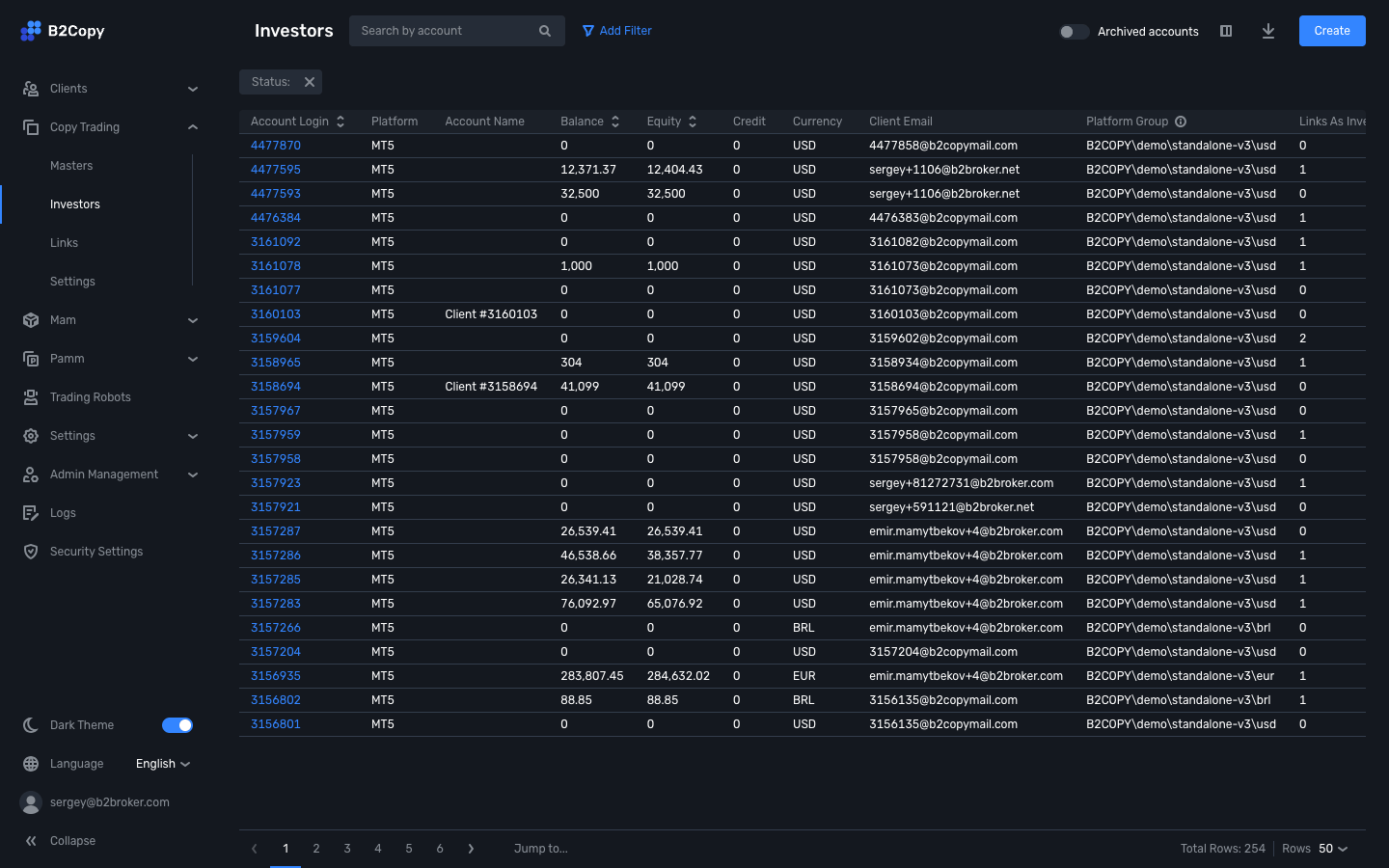The height and width of the screenshot is (868, 1389).
Task: Click the Pamm sidebar icon
Action: pos(31,359)
